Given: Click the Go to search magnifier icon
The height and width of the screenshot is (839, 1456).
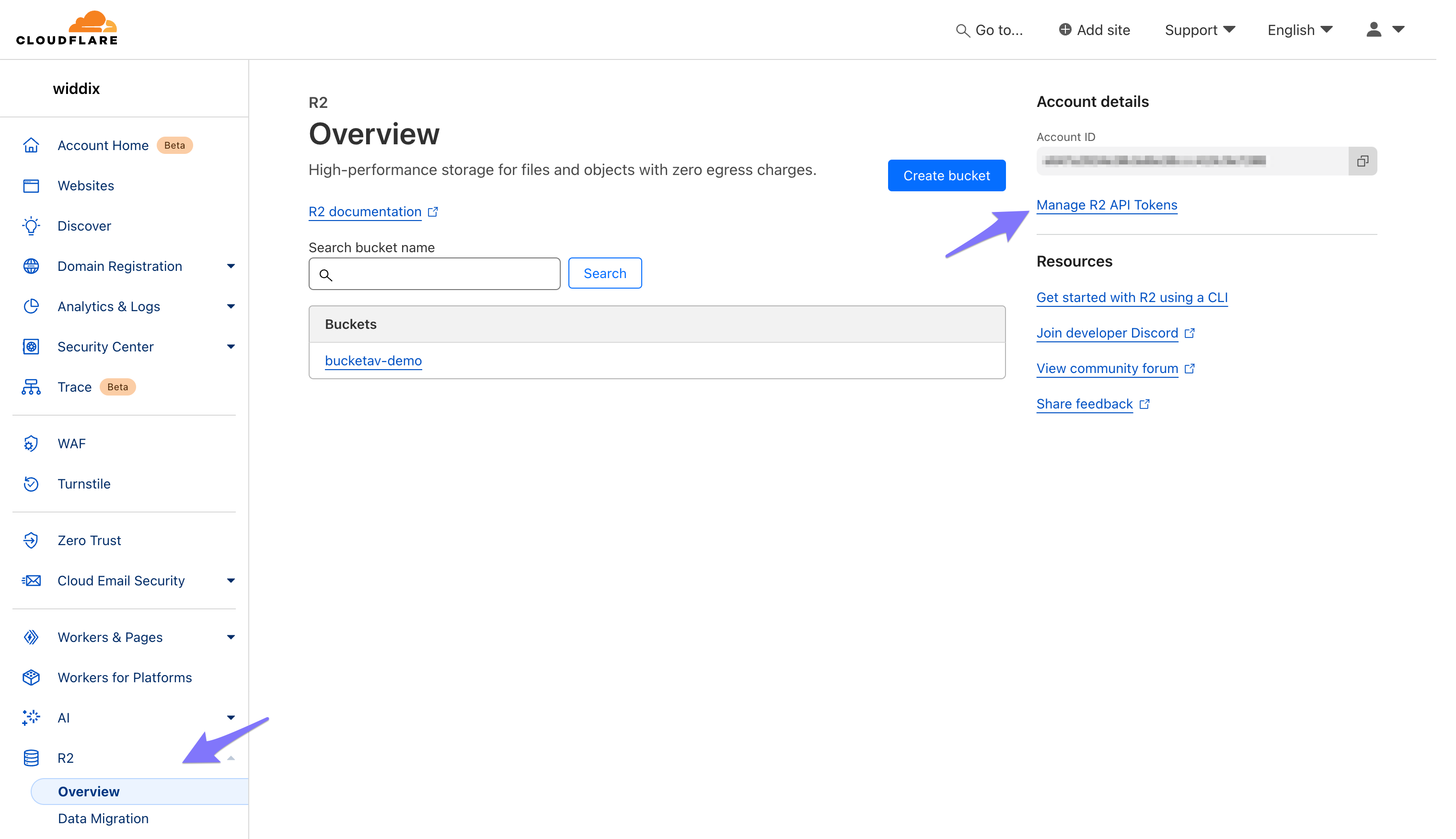Looking at the screenshot, I should [962, 31].
